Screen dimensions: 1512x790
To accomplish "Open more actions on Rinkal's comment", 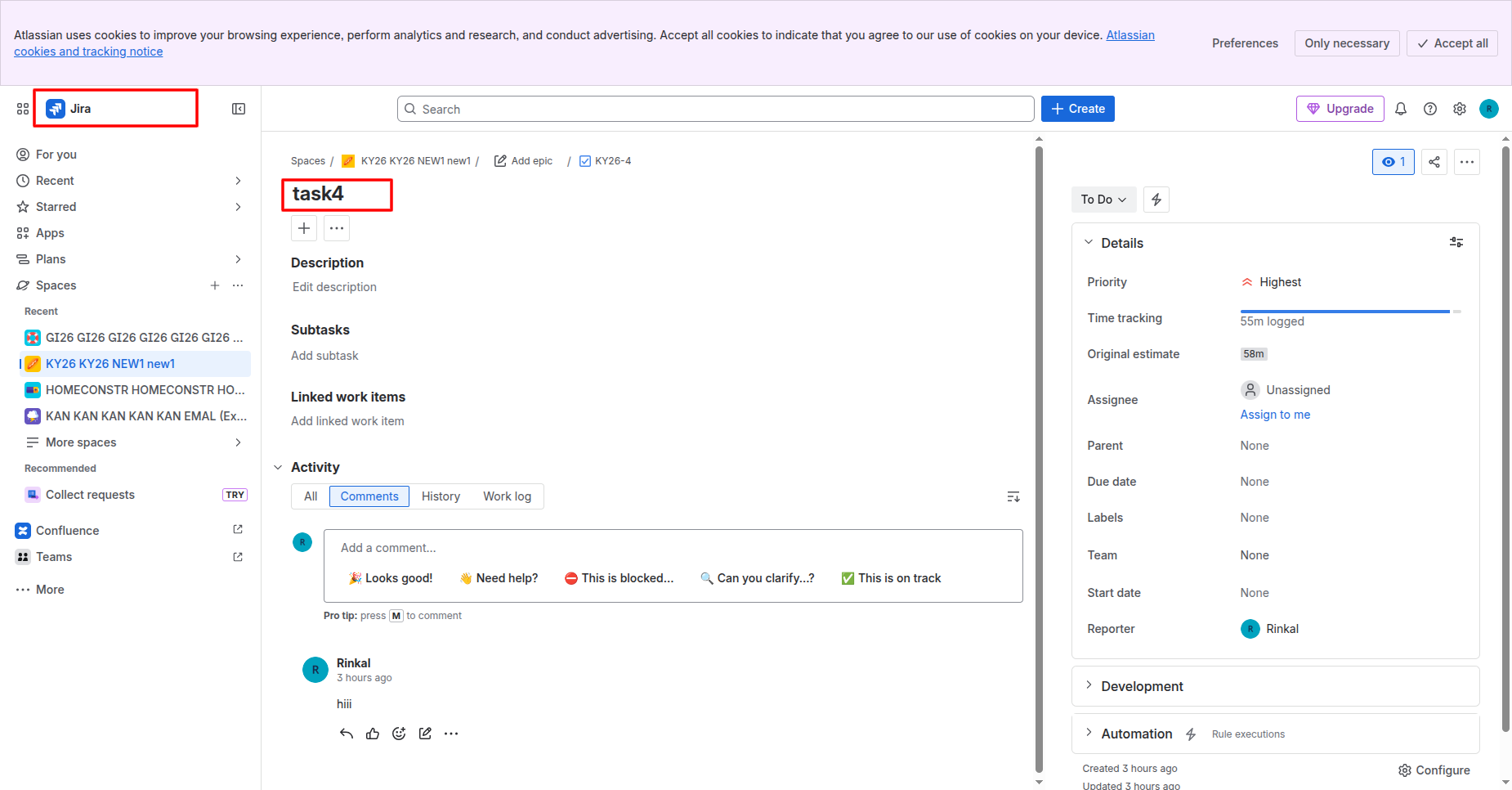I will coord(451,734).
